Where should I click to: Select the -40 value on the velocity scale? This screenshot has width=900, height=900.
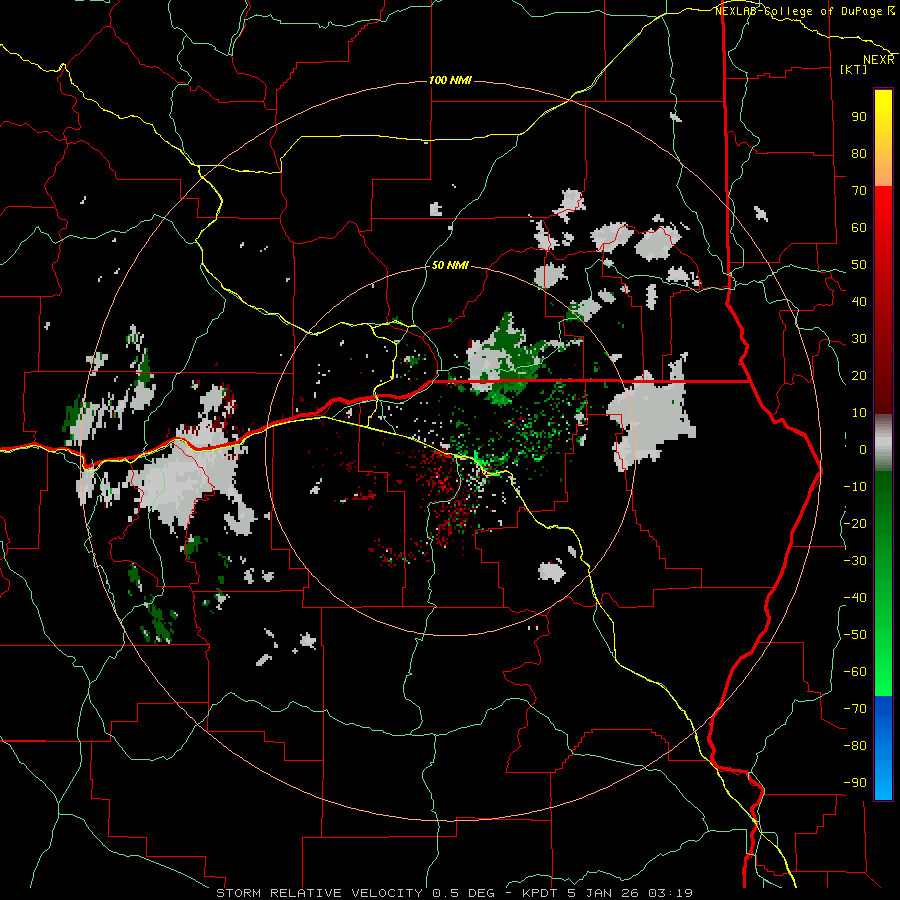pyautogui.click(x=855, y=598)
